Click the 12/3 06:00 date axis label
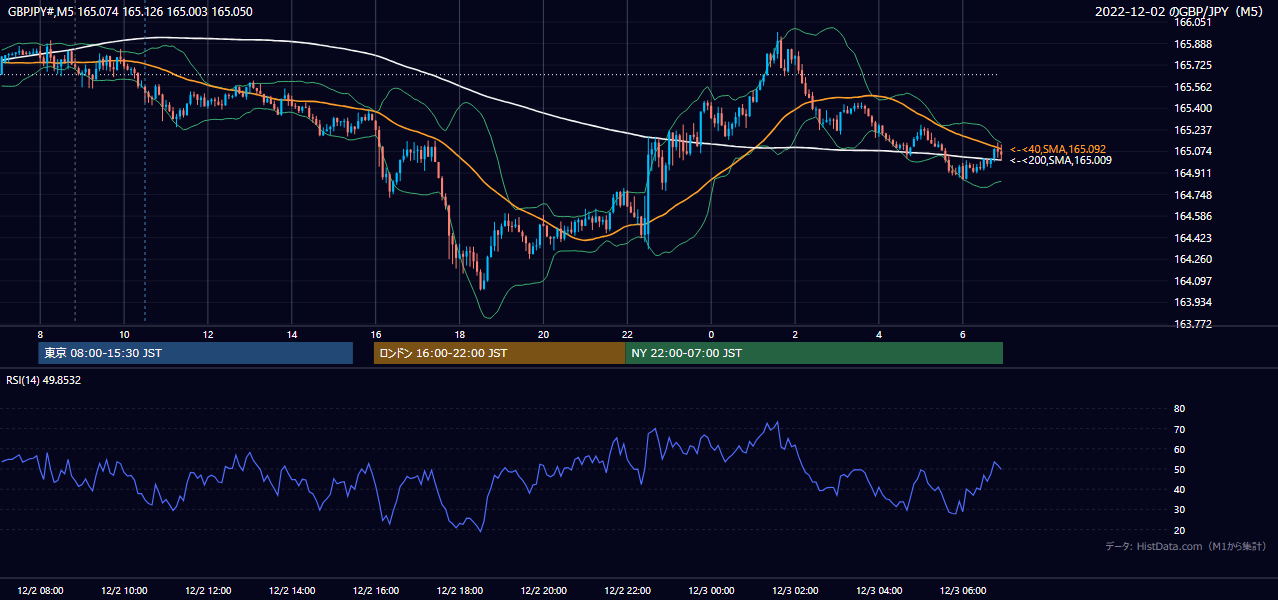This screenshot has height=600, width=1278. [964, 590]
